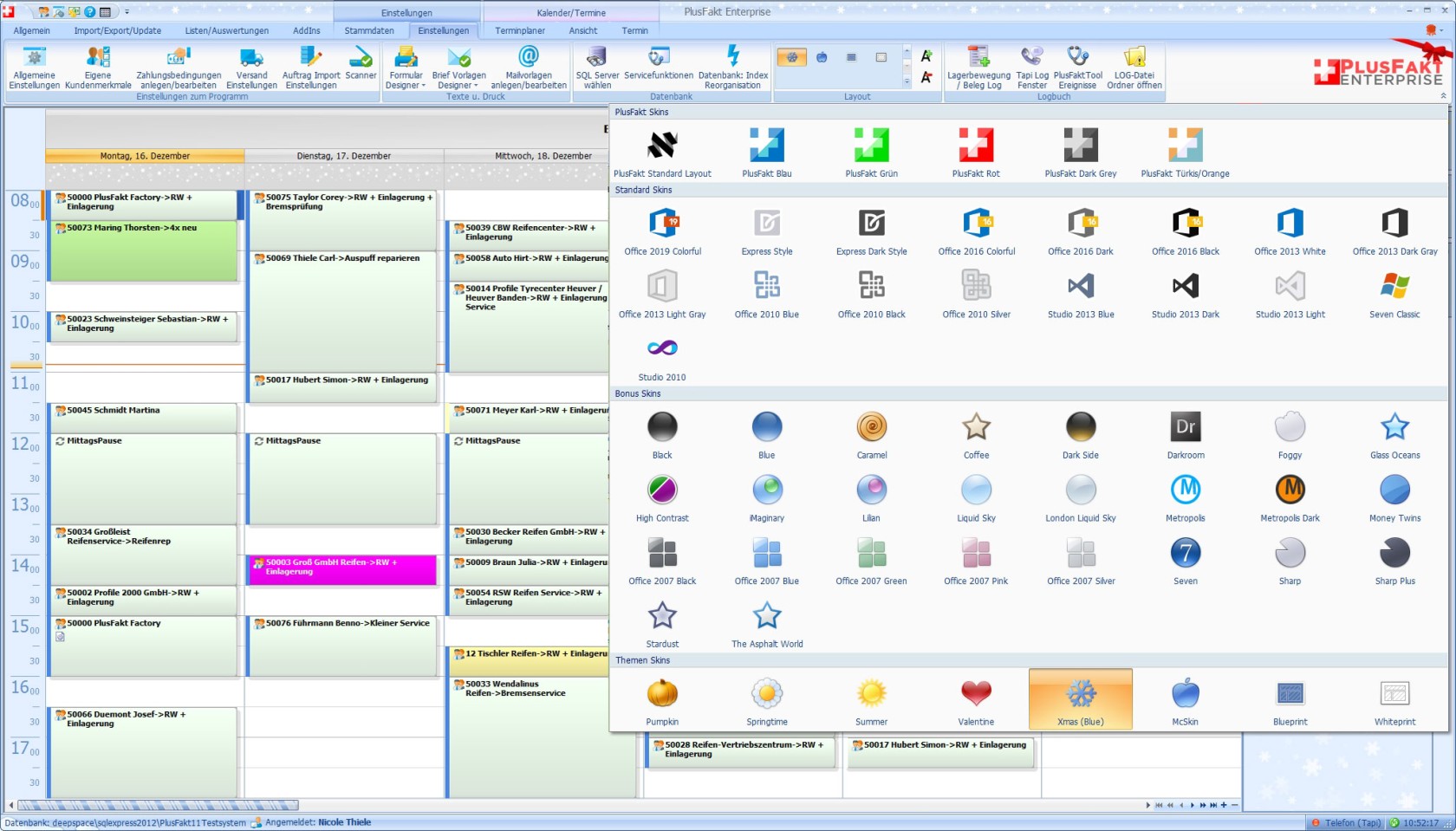Apply the Caramel bonus skin

(872, 434)
